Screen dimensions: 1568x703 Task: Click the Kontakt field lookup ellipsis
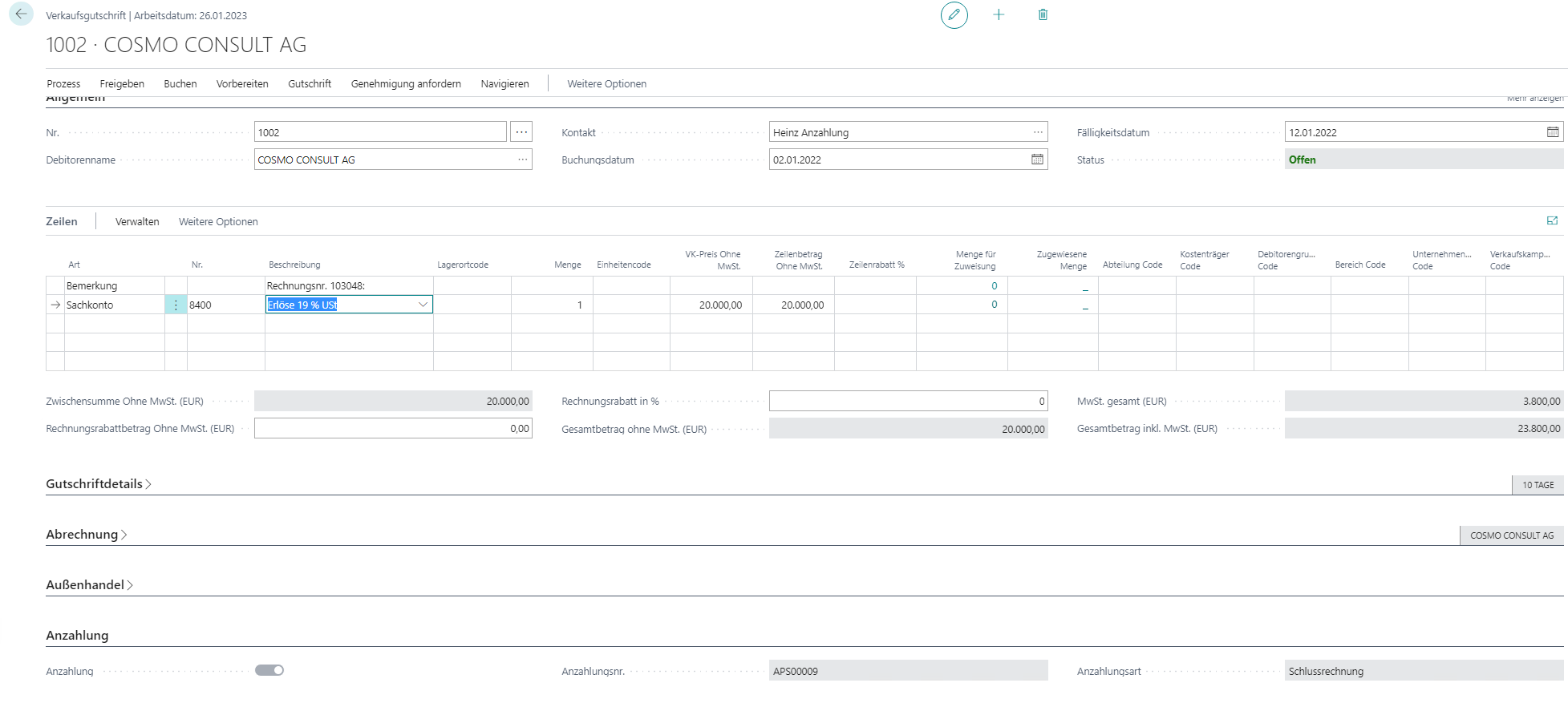click(1038, 132)
